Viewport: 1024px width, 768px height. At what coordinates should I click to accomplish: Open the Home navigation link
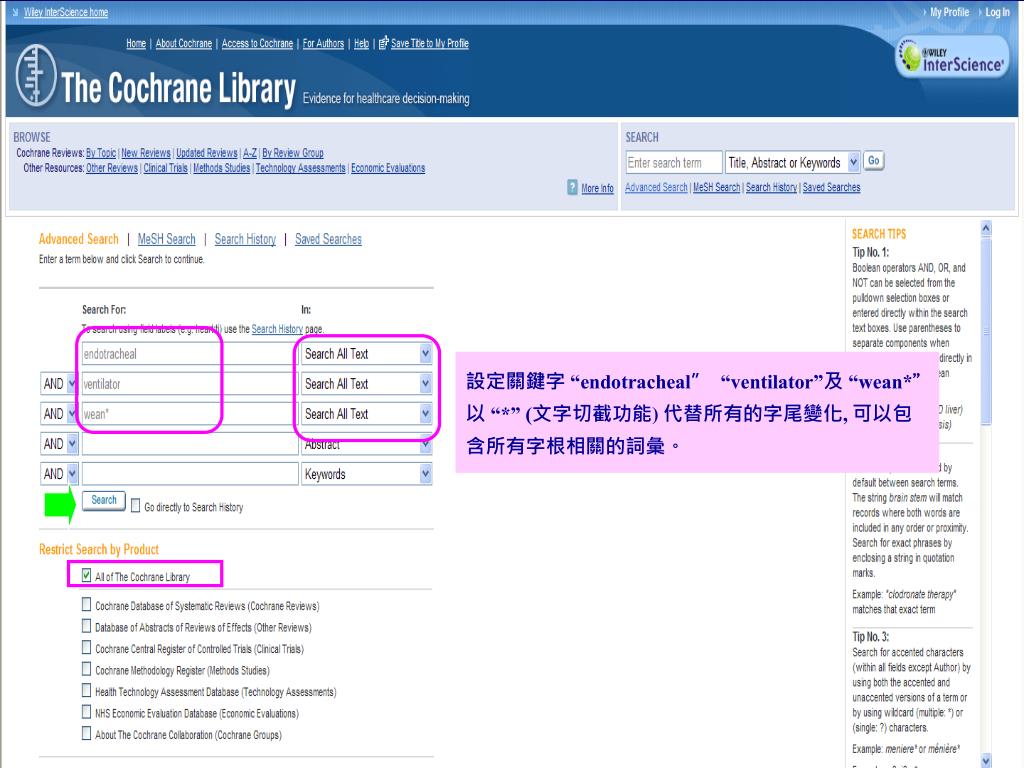point(136,43)
